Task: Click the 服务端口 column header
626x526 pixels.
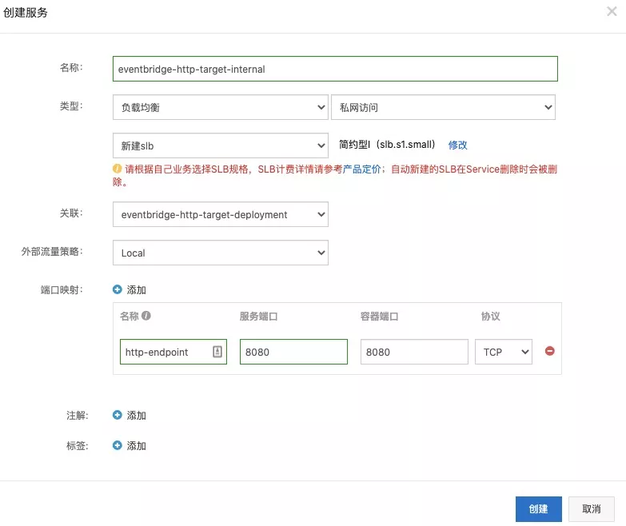Action: tap(259, 316)
